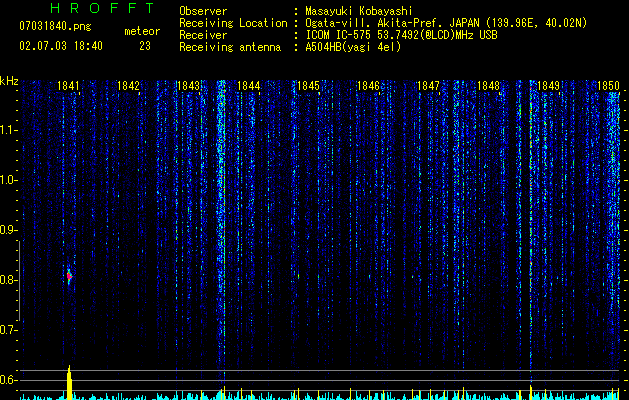Click the HROFFT title text

[102, 8]
